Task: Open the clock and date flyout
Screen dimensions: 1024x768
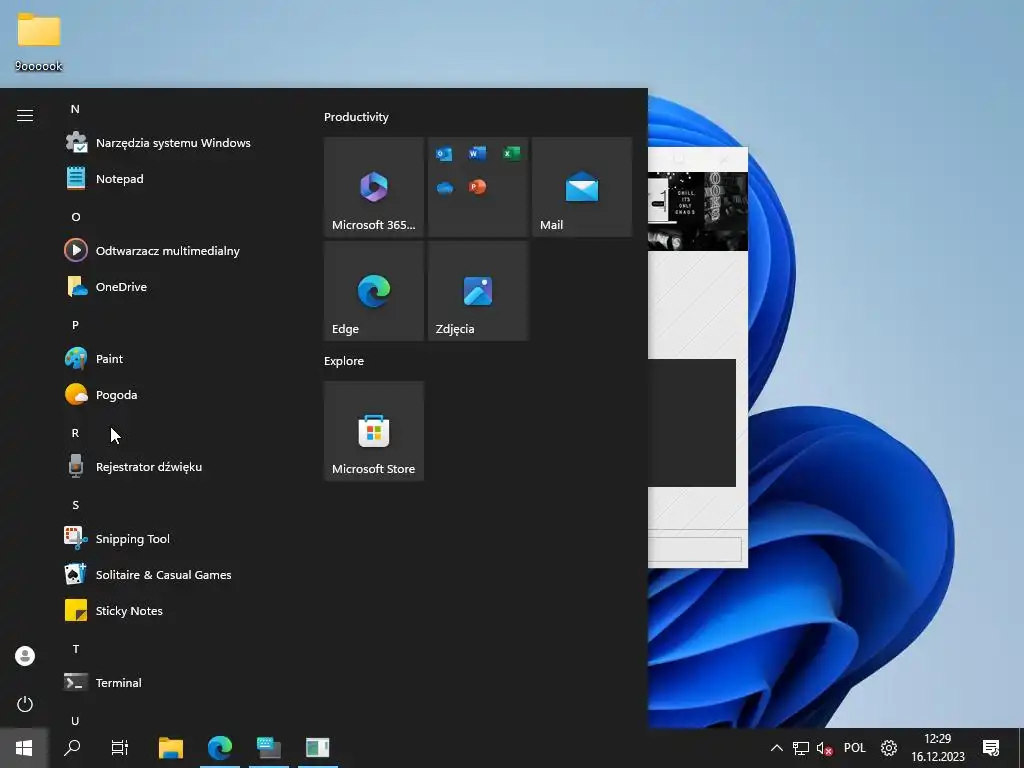Action: click(938, 748)
